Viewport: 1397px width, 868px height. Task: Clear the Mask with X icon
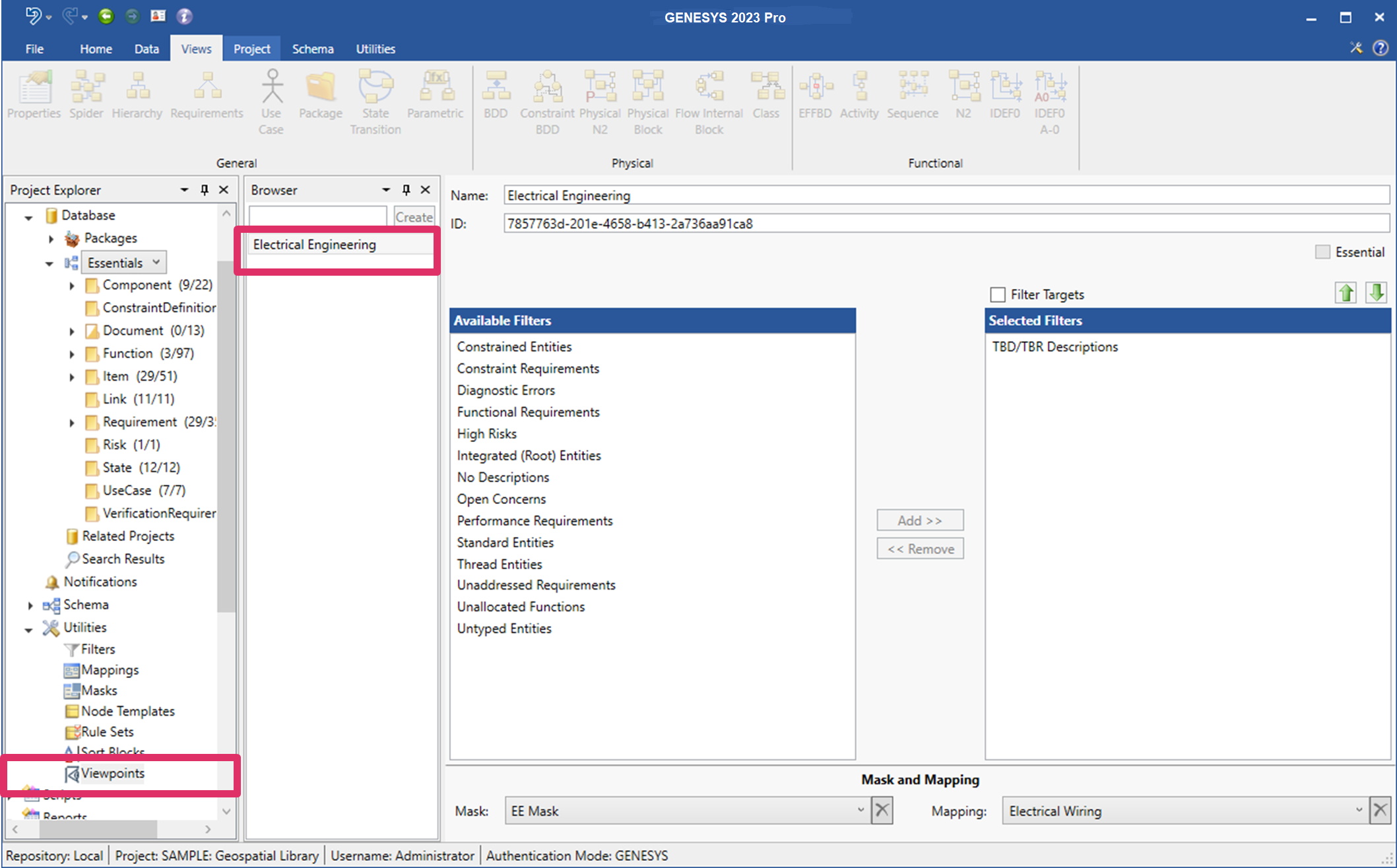882,810
